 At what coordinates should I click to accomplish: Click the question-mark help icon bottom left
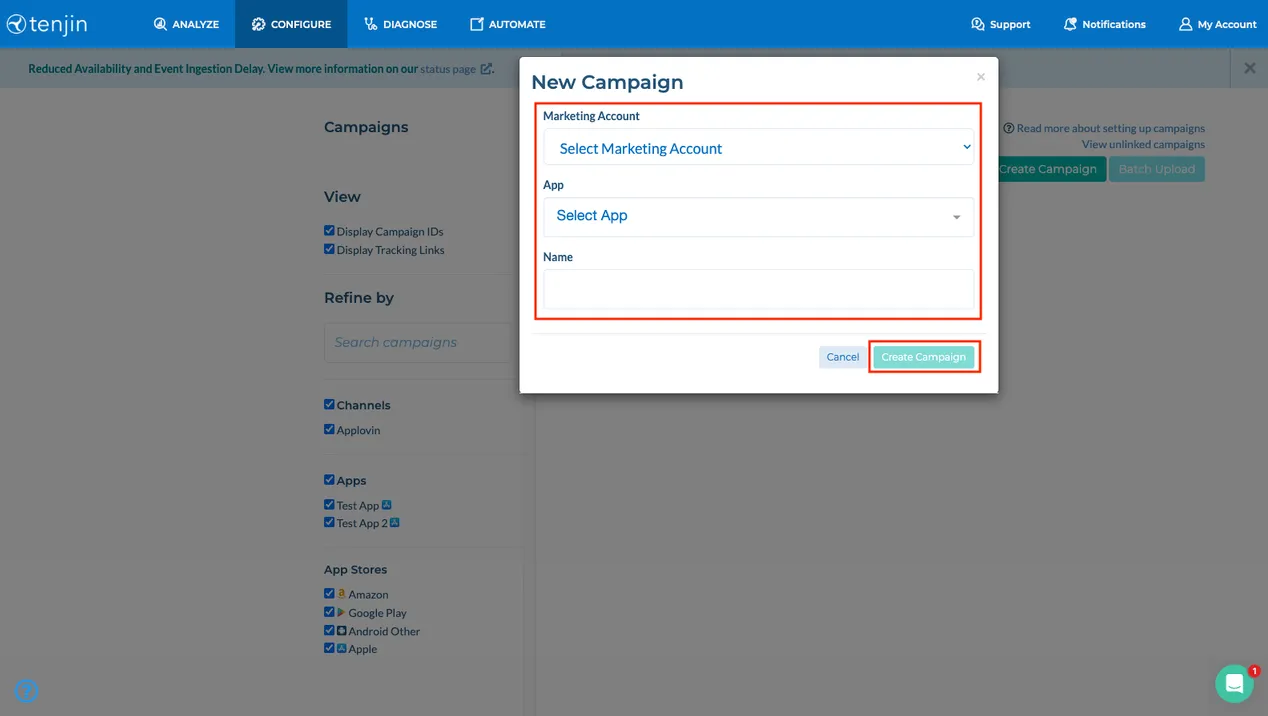pyautogui.click(x=26, y=691)
